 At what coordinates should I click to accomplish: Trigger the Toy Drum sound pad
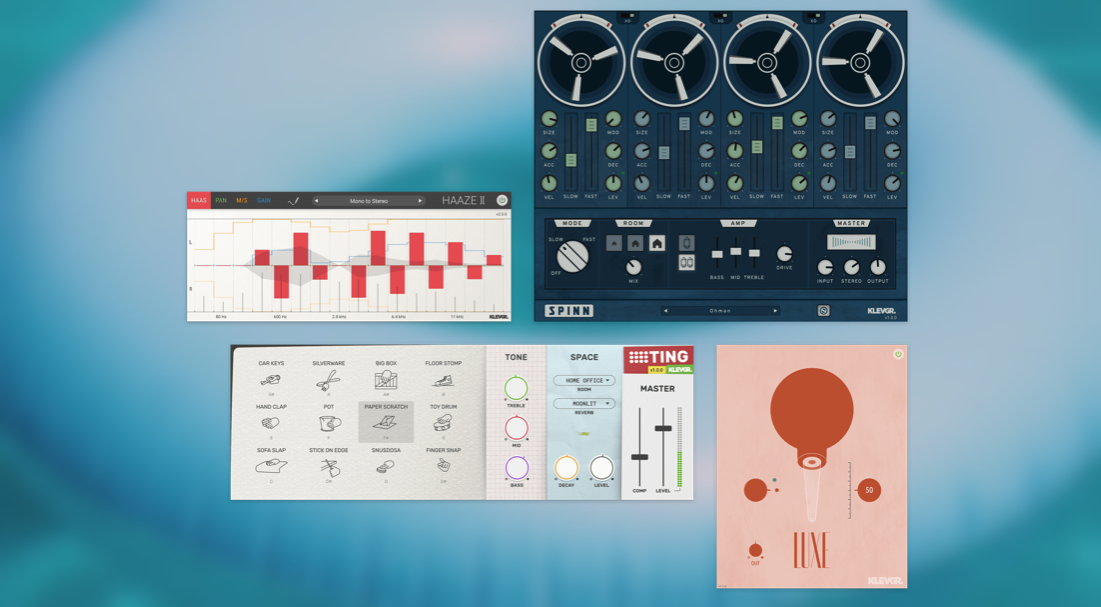[x=443, y=423]
